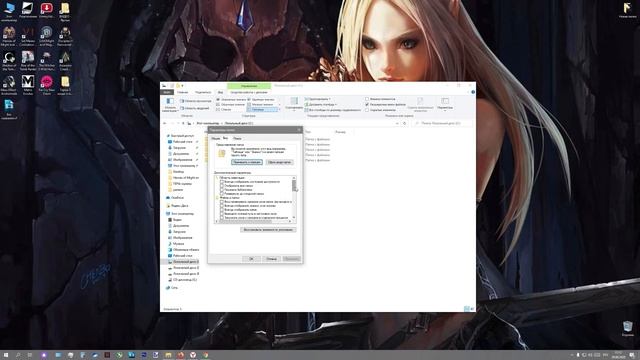Select the Shadow of the Tomb Raider desktop icon
This screenshot has height=360, width=640.
9,60
